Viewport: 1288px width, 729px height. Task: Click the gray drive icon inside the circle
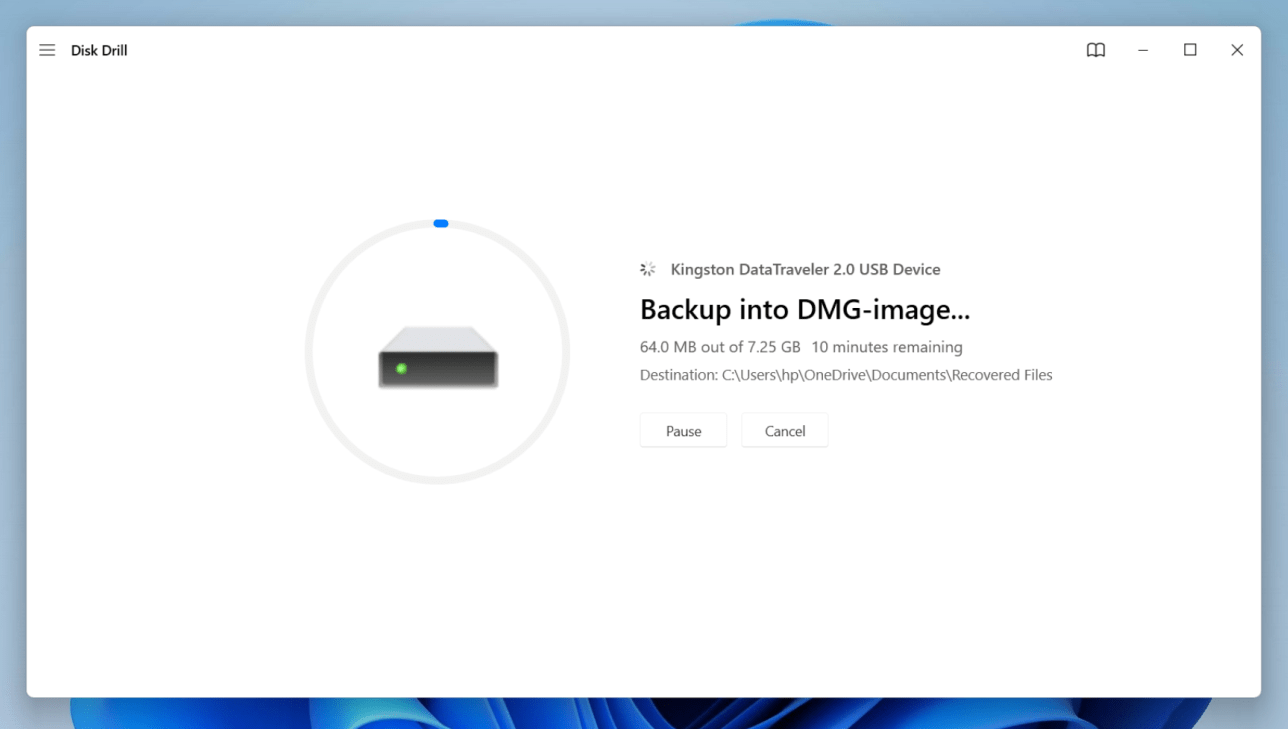point(438,357)
